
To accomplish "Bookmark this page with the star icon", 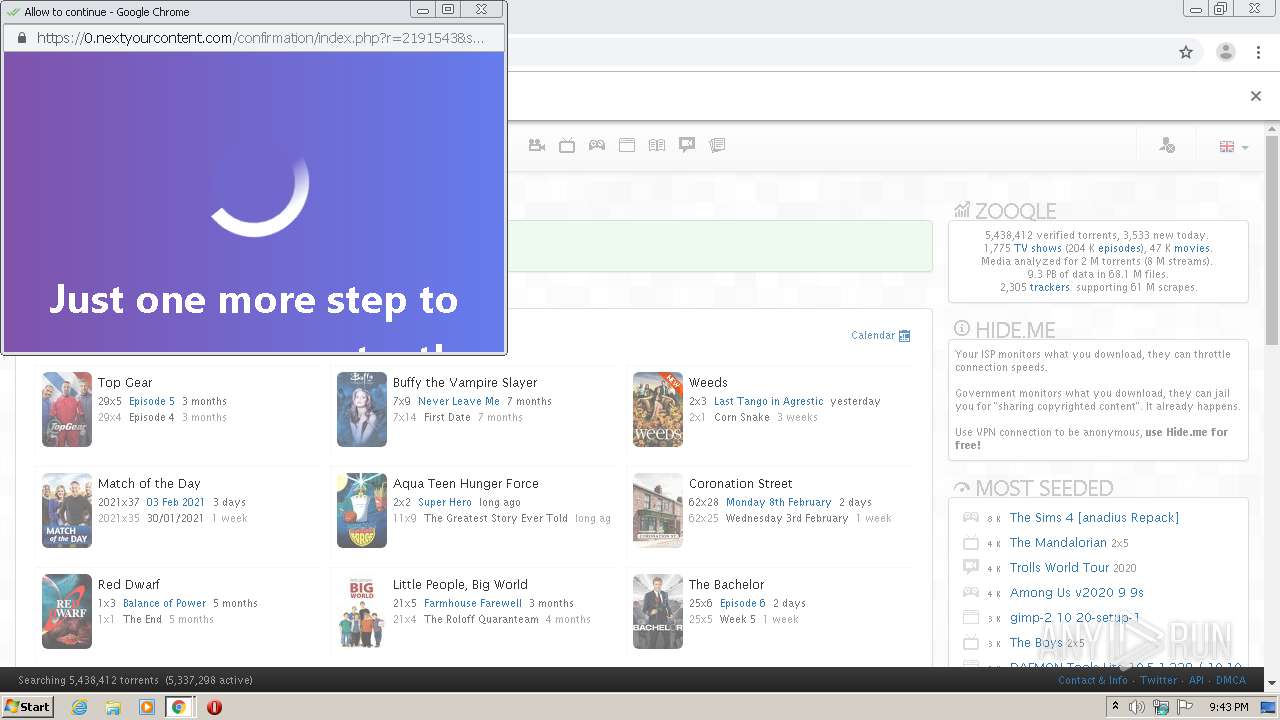I will (1186, 52).
